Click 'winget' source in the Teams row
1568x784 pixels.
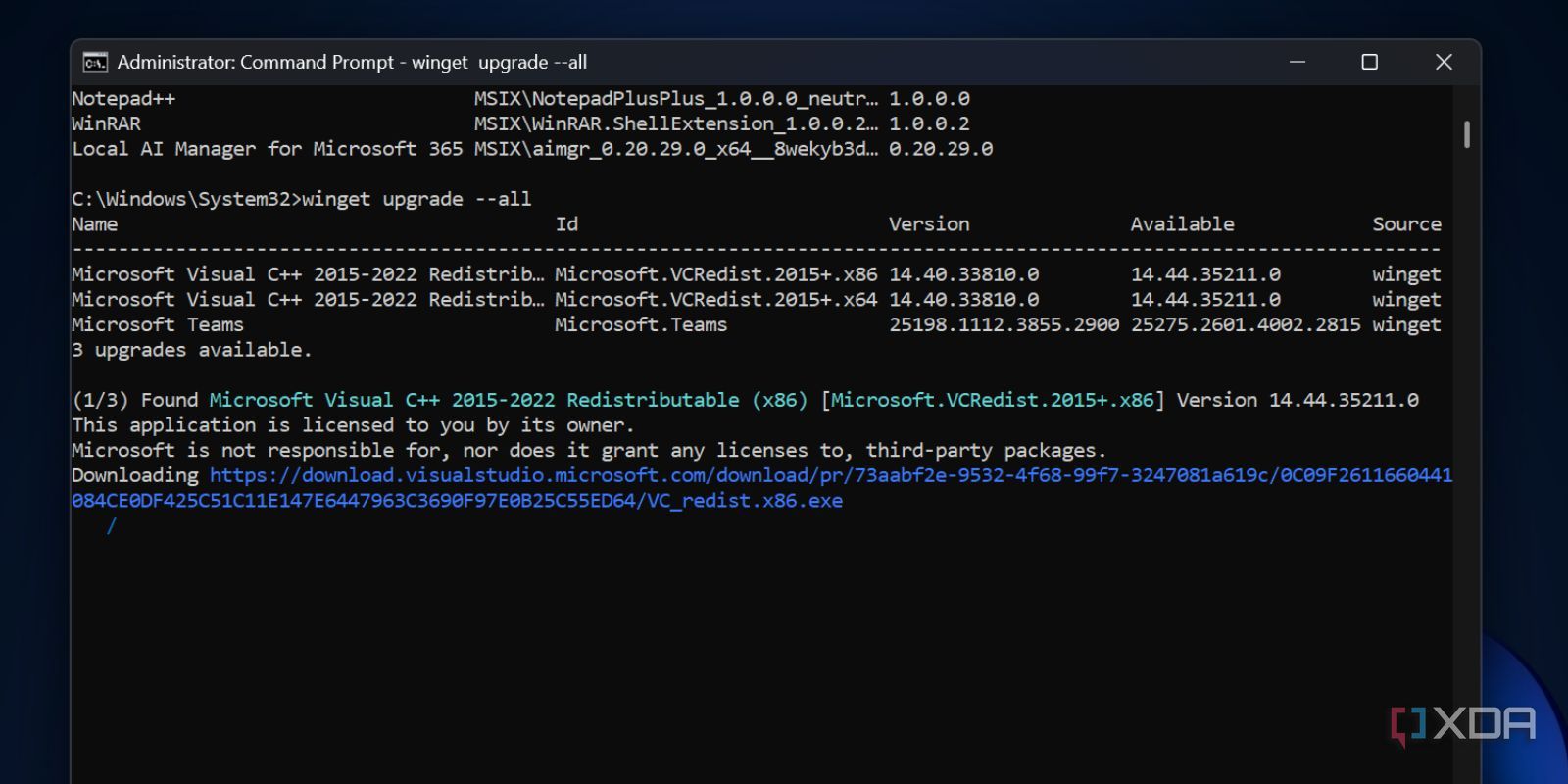[1406, 324]
